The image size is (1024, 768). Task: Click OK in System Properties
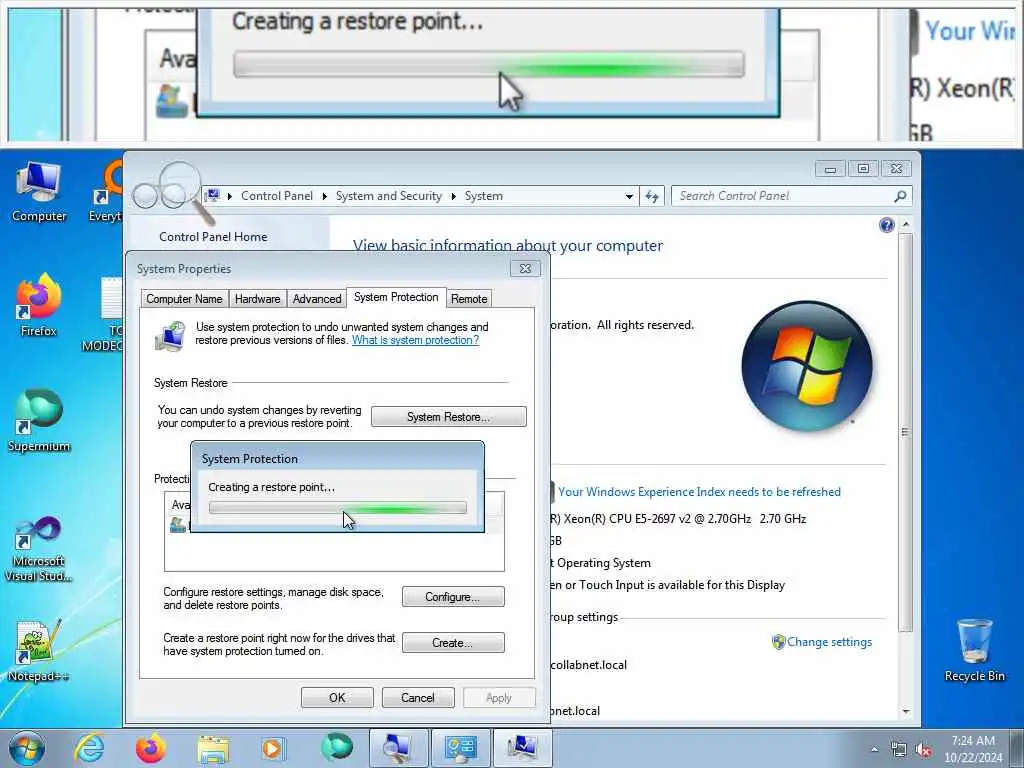pos(337,697)
